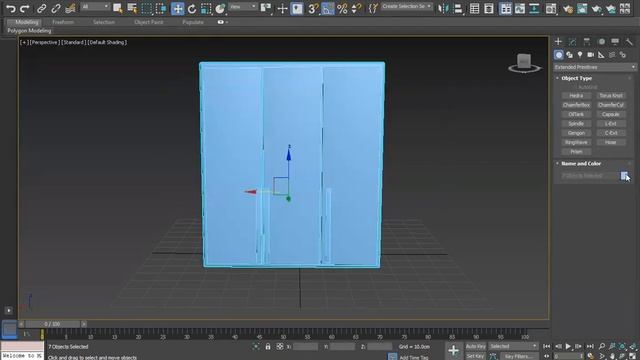Screen dimensions: 640x360
Task: Open reference coordinate system View dropdown
Action: 242,7
